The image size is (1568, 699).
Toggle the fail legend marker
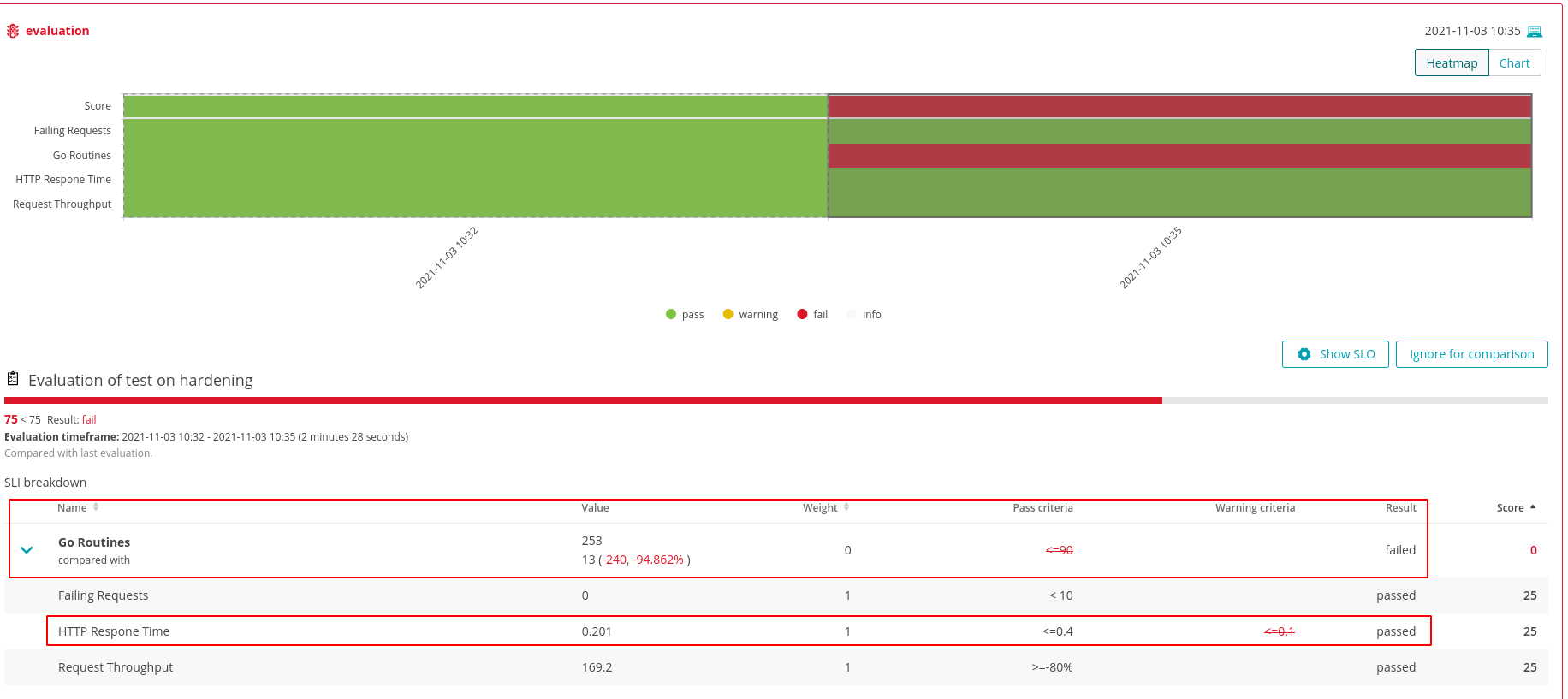click(x=802, y=314)
